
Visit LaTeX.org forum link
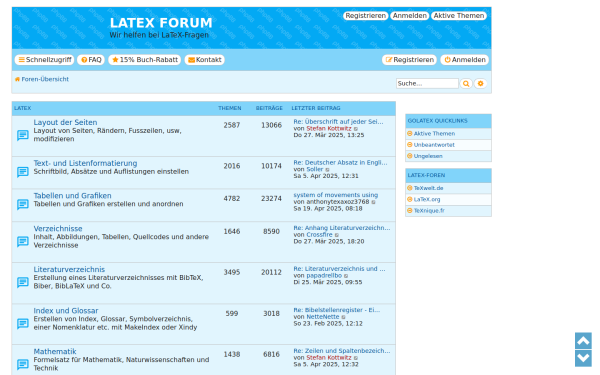click(x=427, y=199)
